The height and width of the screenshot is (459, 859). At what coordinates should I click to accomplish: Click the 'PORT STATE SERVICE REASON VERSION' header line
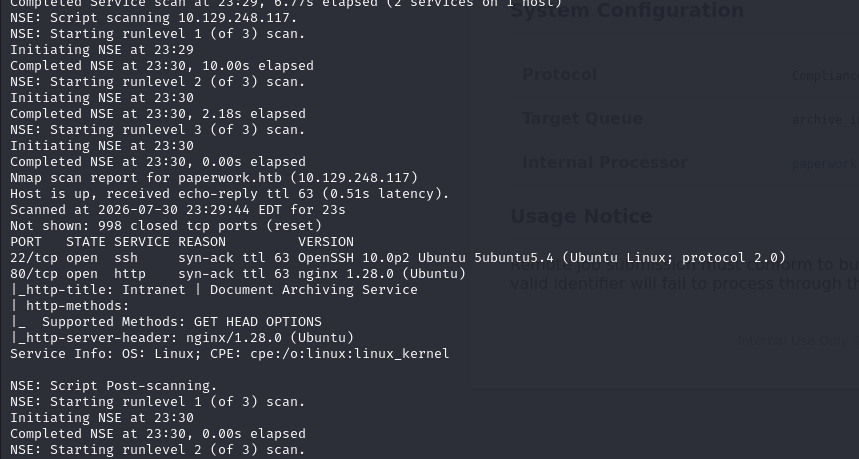click(x=182, y=242)
